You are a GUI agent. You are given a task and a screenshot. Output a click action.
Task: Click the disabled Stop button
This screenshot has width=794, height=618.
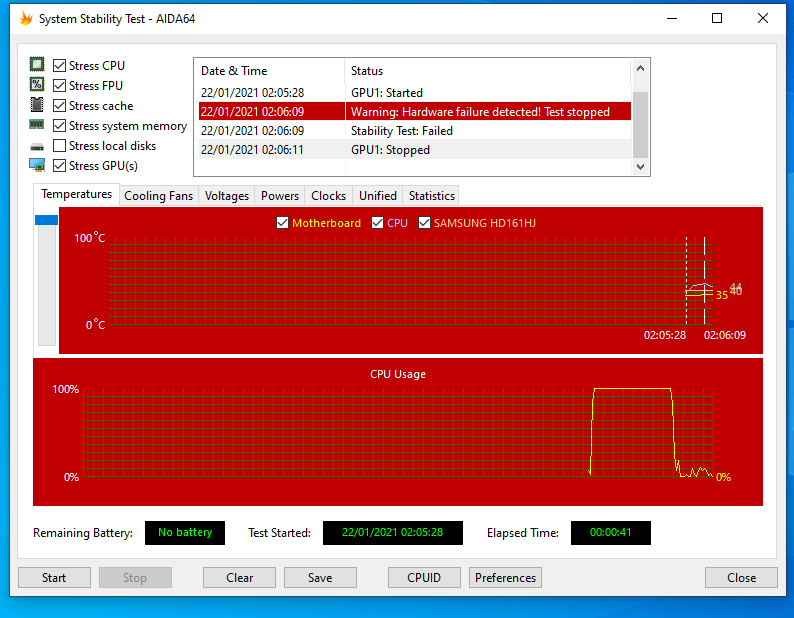(x=135, y=577)
